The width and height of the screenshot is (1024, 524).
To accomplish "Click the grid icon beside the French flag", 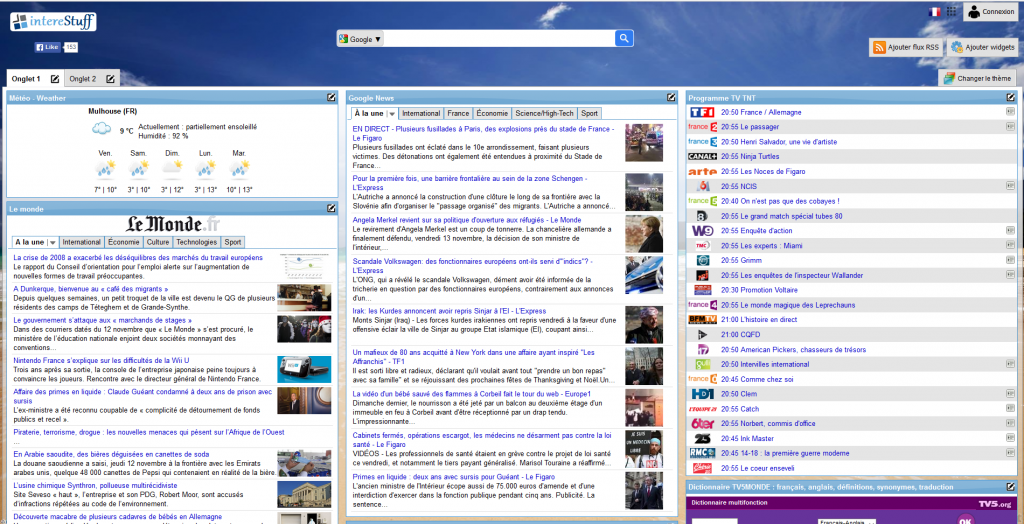I will (x=950, y=12).
